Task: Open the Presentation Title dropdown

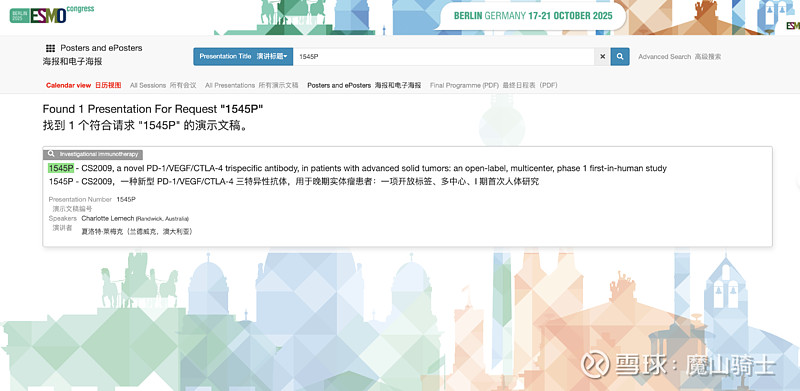Action: point(243,57)
